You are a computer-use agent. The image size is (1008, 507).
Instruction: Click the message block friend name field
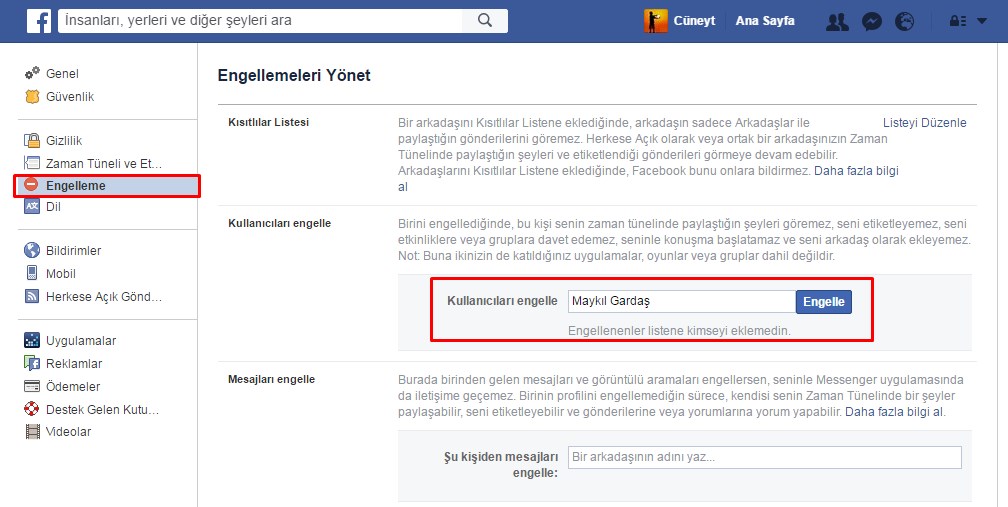[x=764, y=457]
